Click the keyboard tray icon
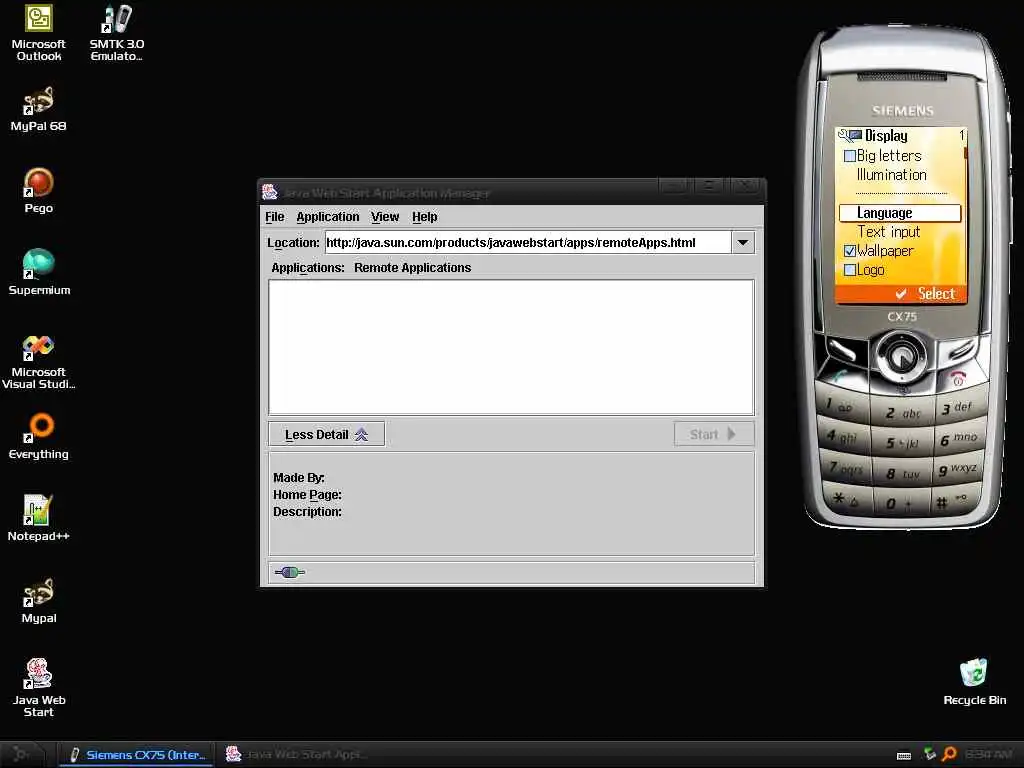Screen dimensions: 1024x768 coord(904,756)
